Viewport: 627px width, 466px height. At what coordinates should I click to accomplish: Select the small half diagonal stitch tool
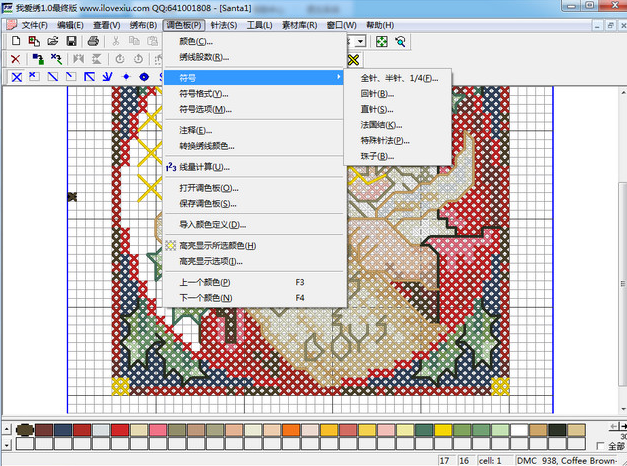pyautogui.click(x=71, y=77)
